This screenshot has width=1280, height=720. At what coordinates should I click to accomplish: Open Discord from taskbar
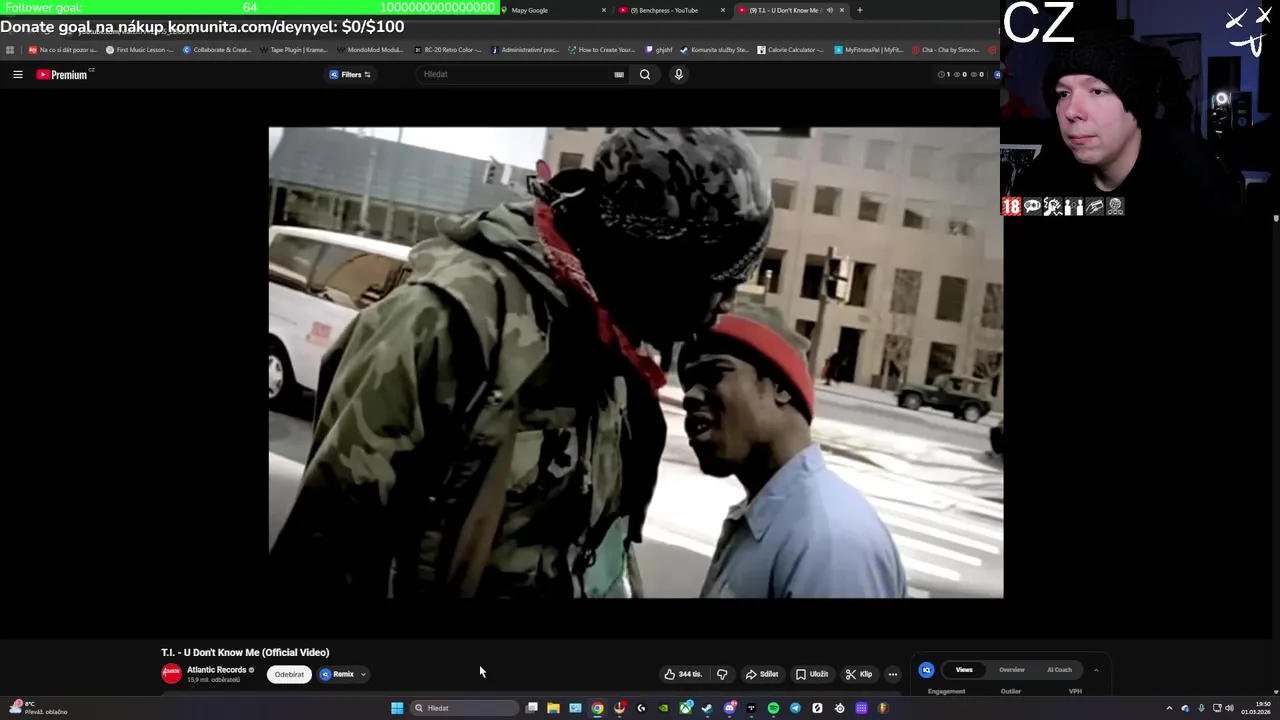(729, 708)
